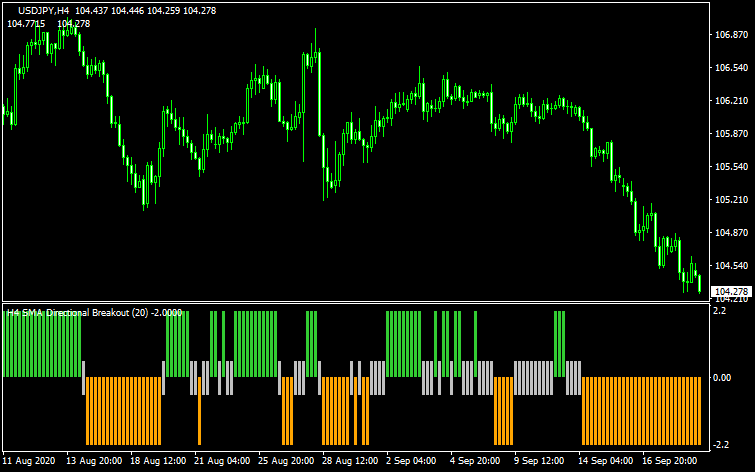Select the 11 Aug 2020 date label
The width and height of the screenshot is (755, 472).
[x=31, y=461]
